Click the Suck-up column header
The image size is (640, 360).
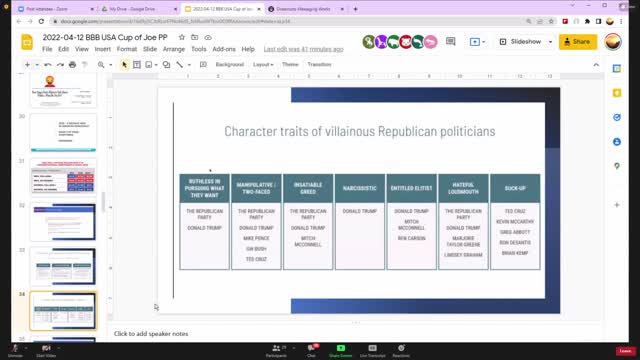[515, 188]
